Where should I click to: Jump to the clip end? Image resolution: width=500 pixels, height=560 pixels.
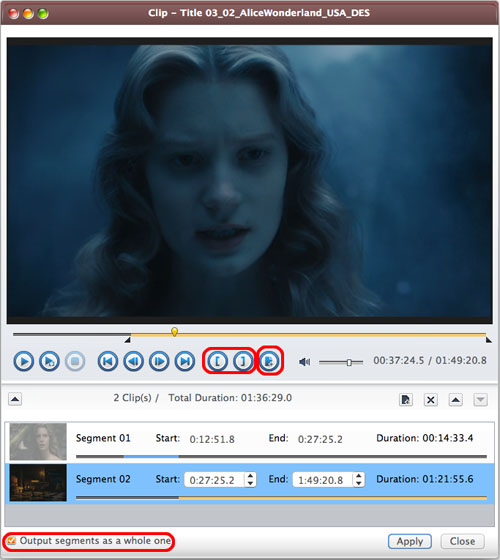tap(185, 361)
